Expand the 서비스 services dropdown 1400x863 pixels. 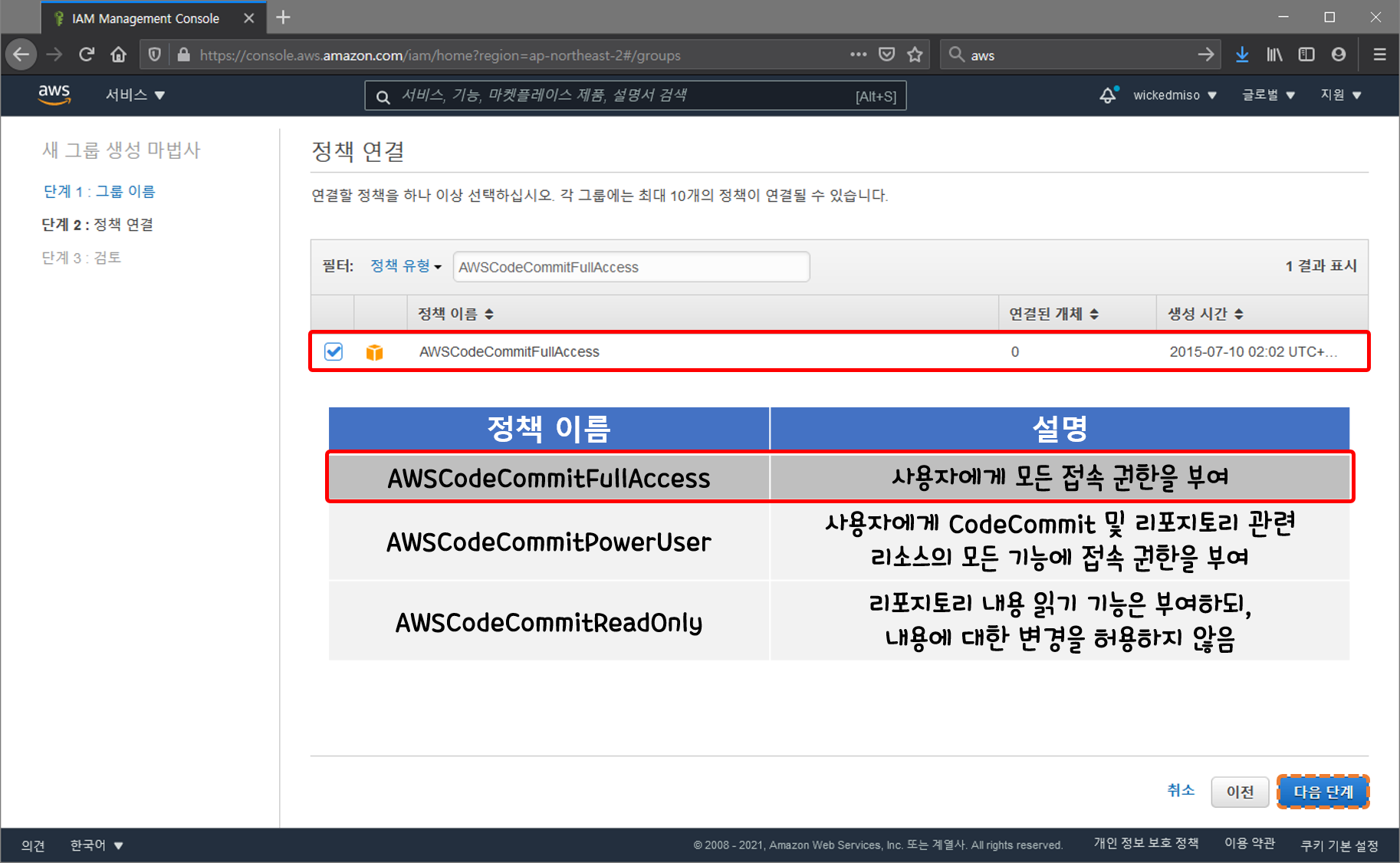[135, 95]
